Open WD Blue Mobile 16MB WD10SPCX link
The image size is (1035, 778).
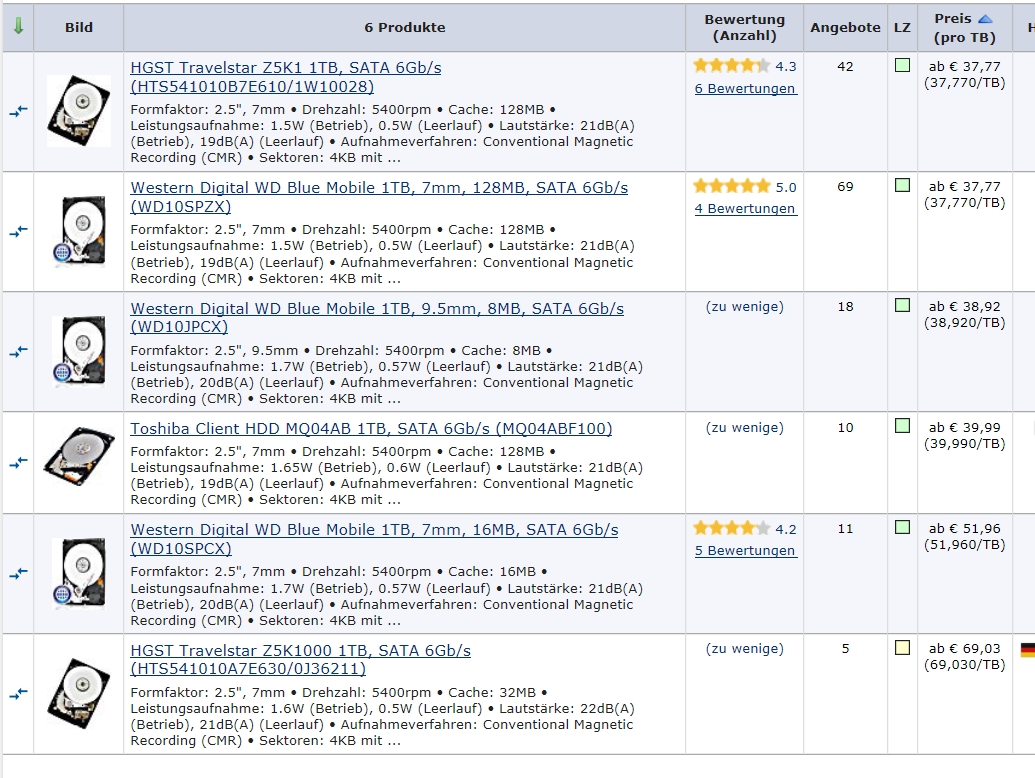374,538
